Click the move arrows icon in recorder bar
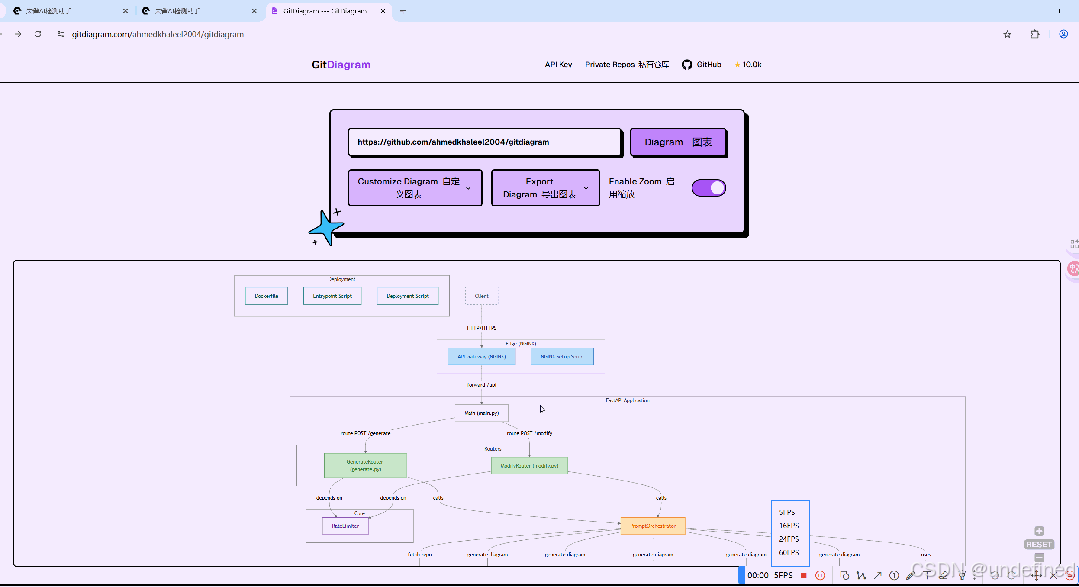This screenshot has height=587, width=1079. point(1036,576)
